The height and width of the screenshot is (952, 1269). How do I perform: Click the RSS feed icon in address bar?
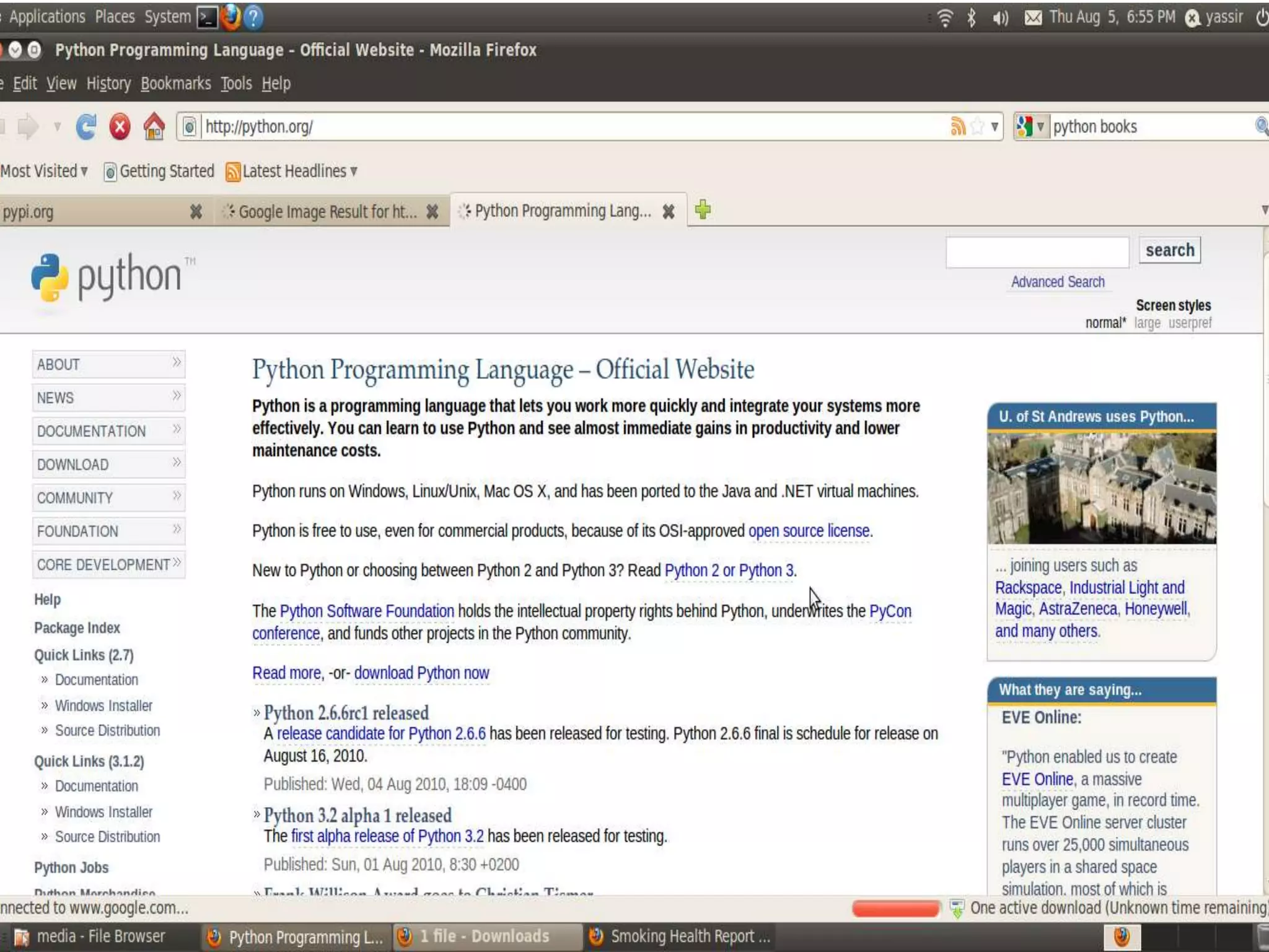(x=957, y=127)
